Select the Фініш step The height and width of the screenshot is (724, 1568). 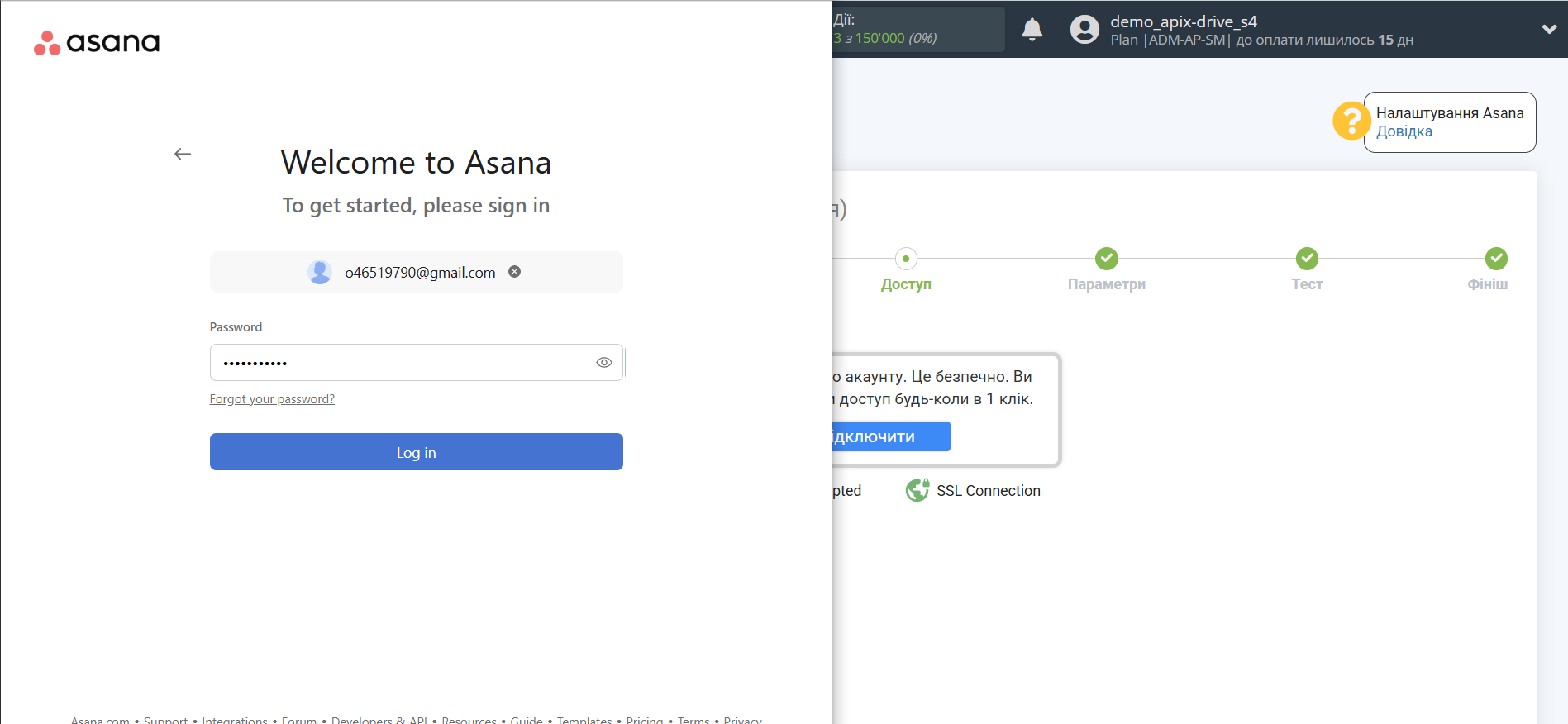click(x=1488, y=284)
